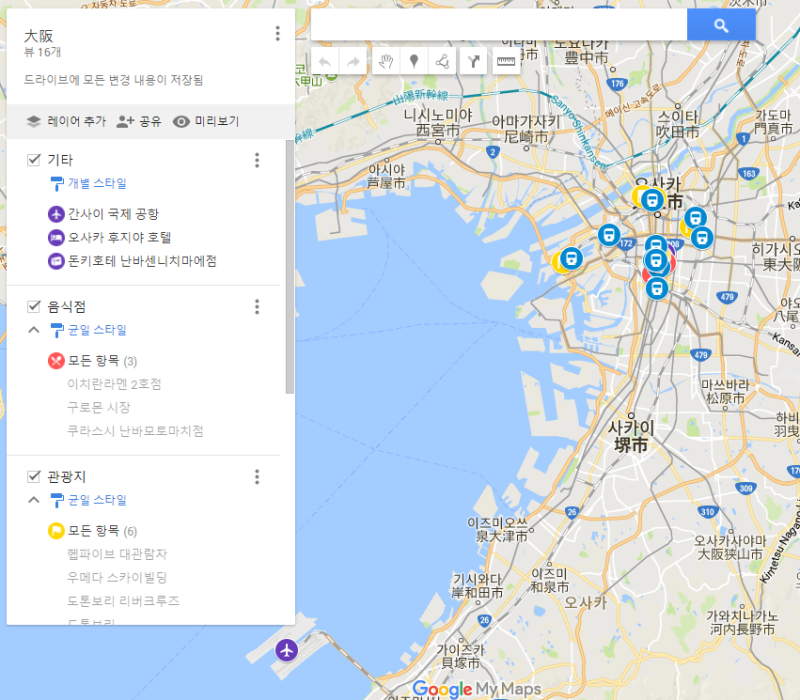Click the redo arrow in the toolbar
This screenshot has width=800, height=700.
pyautogui.click(x=353, y=62)
